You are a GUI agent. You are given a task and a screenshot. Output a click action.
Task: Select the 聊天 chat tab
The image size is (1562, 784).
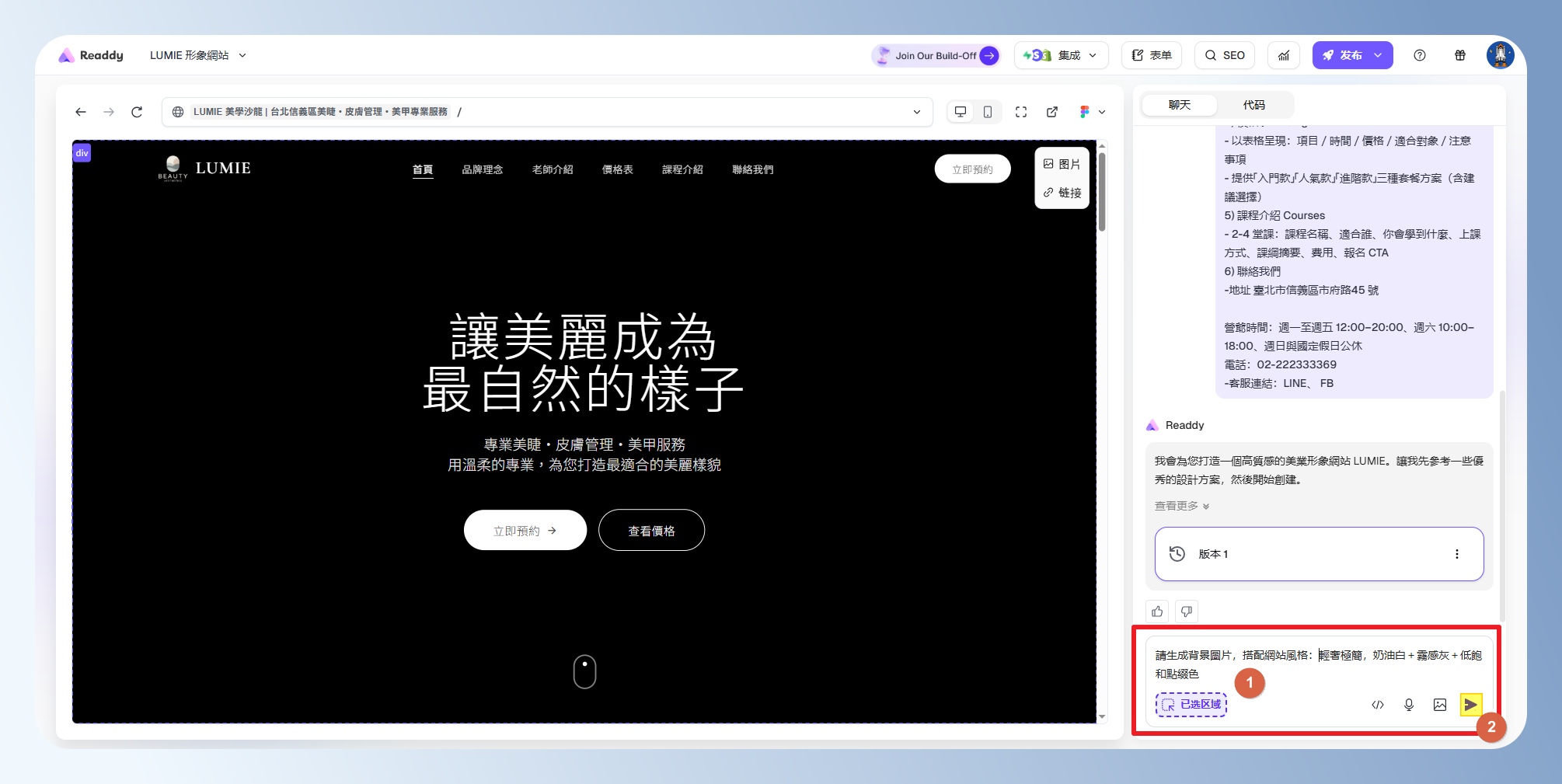pyautogui.click(x=1179, y=105)
